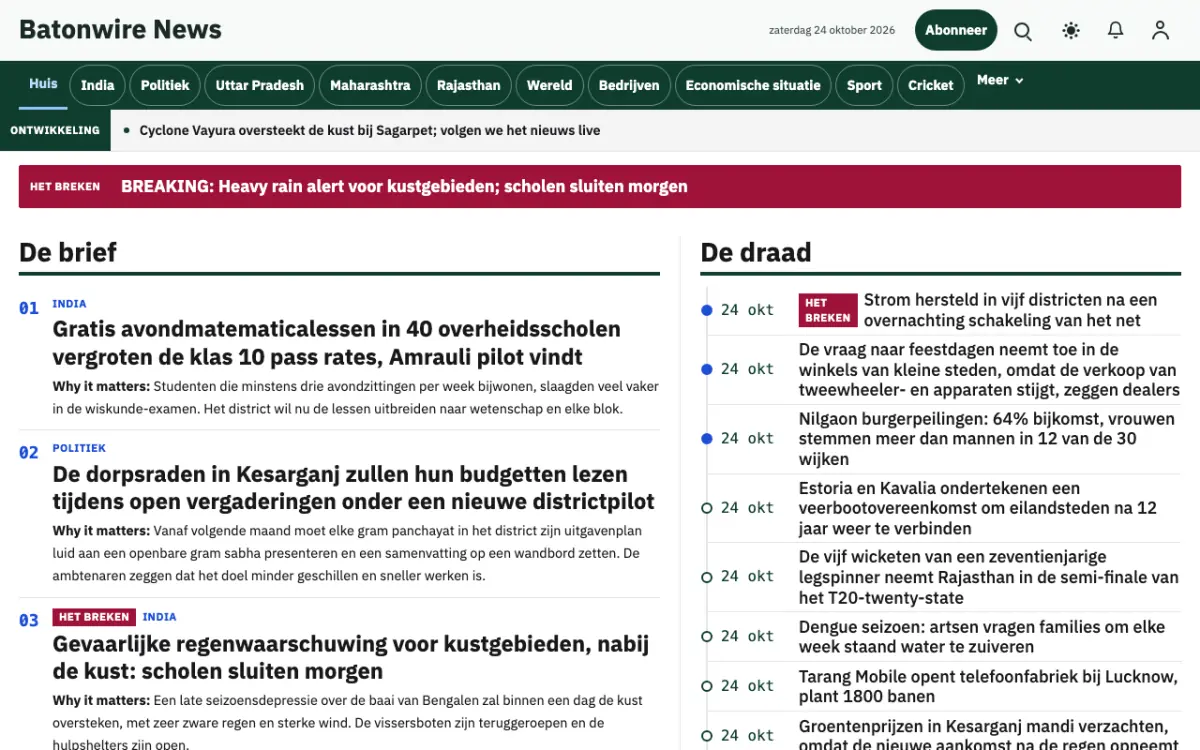
Task: Click timeline dot beside Nilgaon burgerpeilingen
Action: [707, 438]
